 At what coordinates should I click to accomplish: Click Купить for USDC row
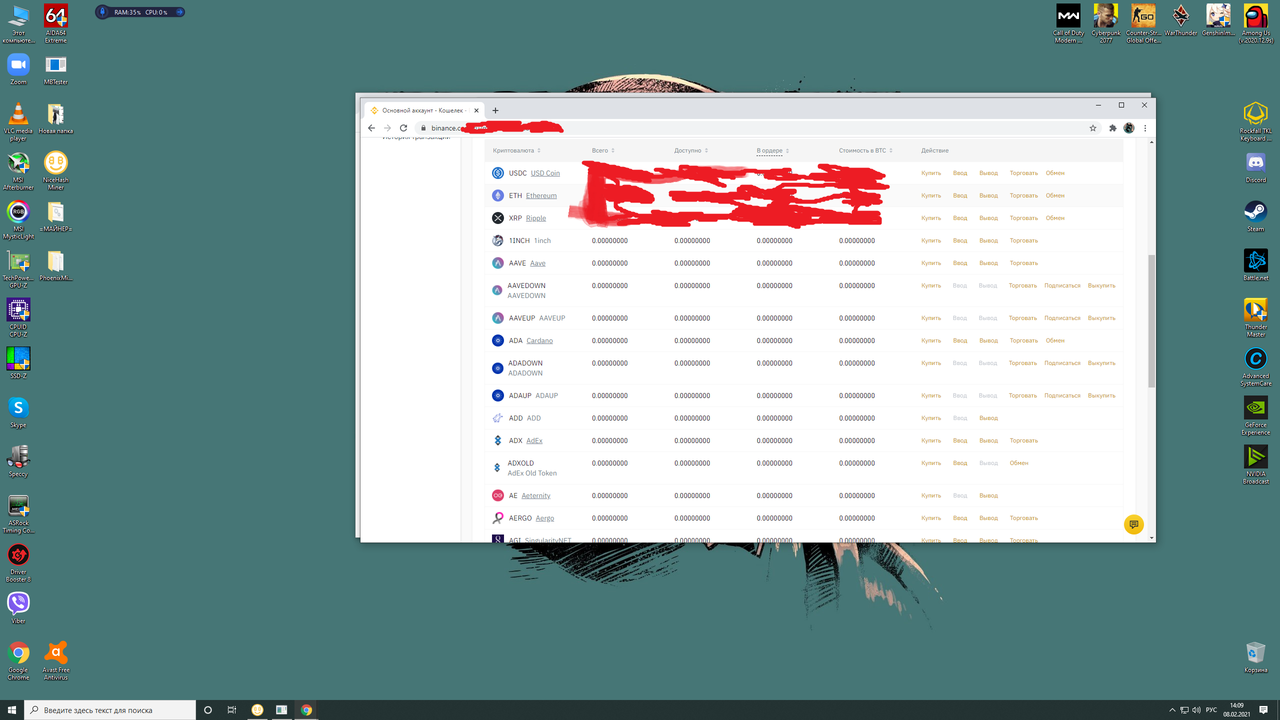pos(931,173)
